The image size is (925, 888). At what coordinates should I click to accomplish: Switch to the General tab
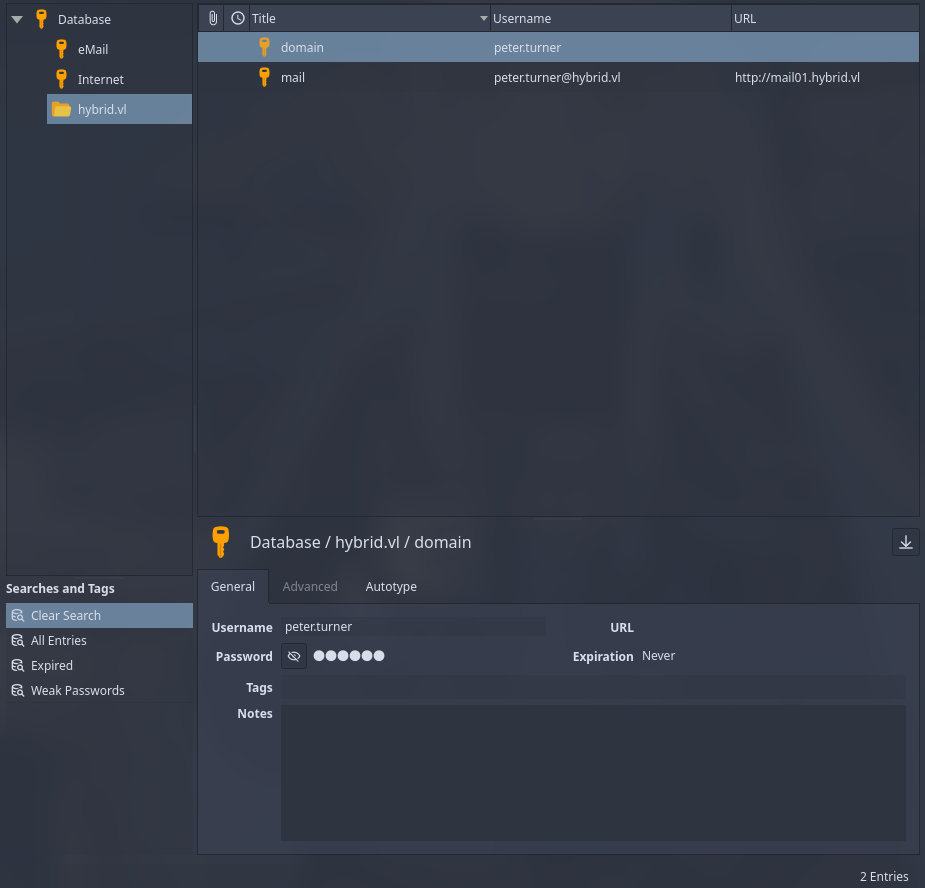(233, 587)
